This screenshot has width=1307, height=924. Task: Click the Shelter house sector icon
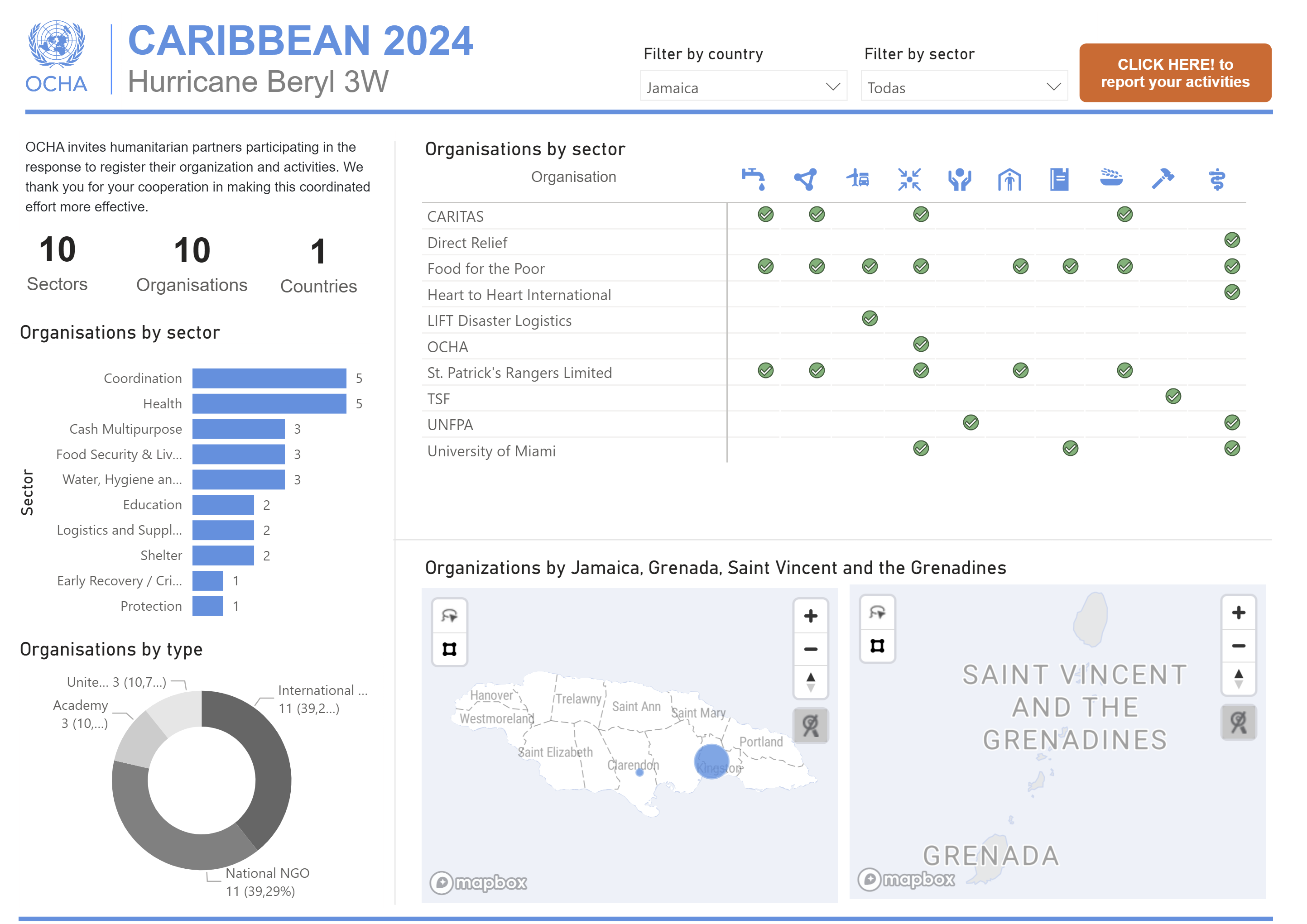point(1009,179)
